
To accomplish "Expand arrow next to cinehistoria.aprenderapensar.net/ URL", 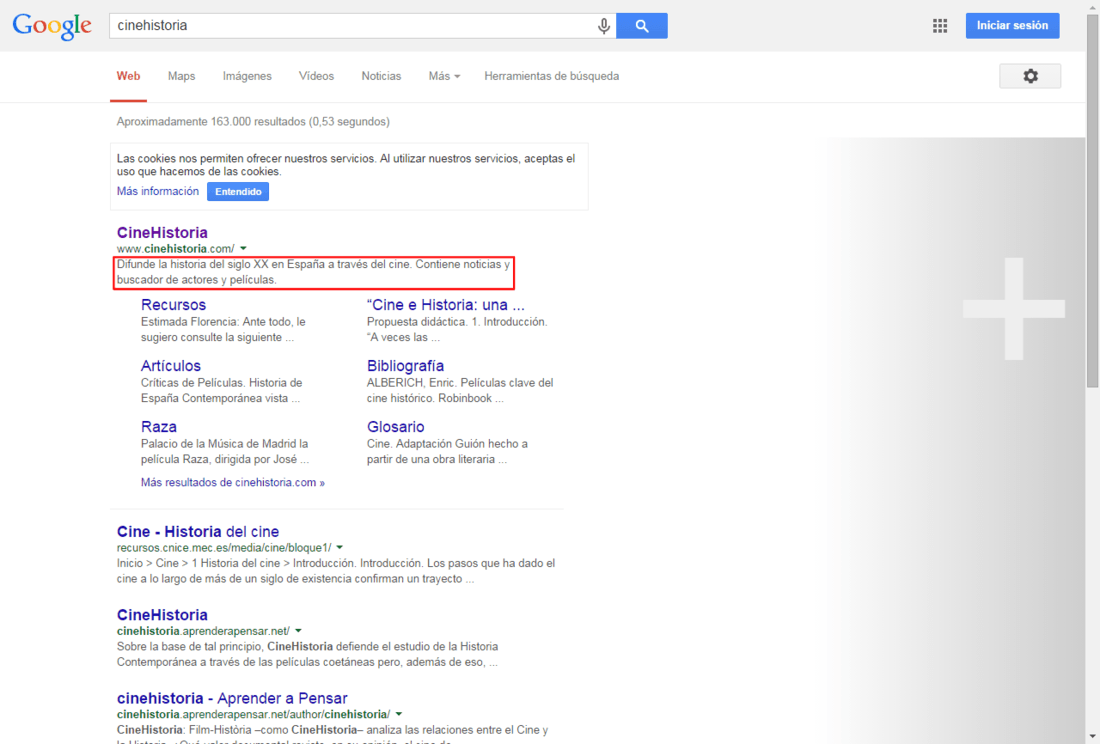I will 298,630.
